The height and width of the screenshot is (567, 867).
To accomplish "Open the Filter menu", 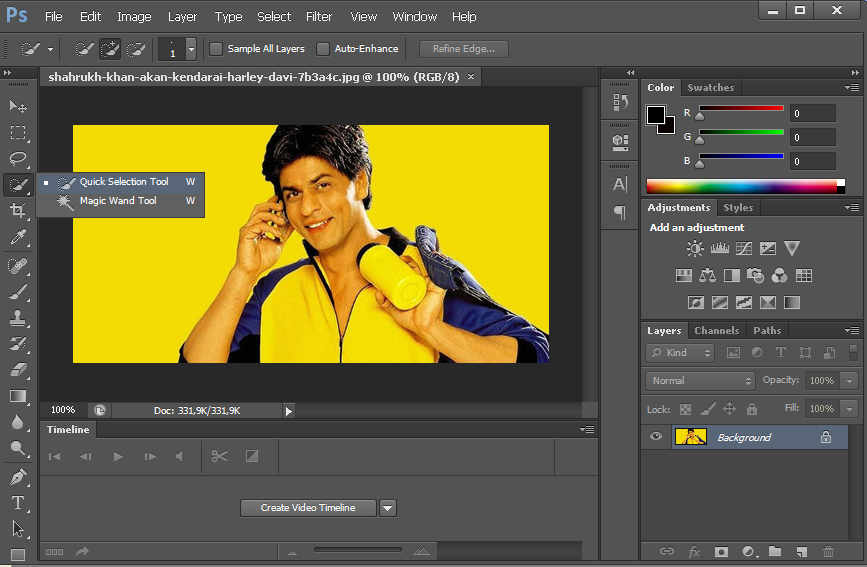I will [x=319, y=17].
